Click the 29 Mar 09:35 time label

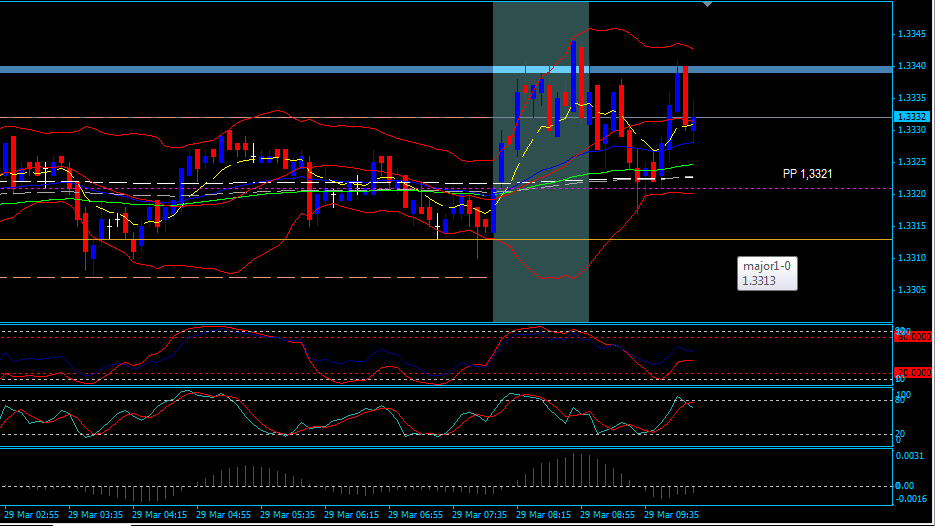pyautogui.click(x=671, y=514)
